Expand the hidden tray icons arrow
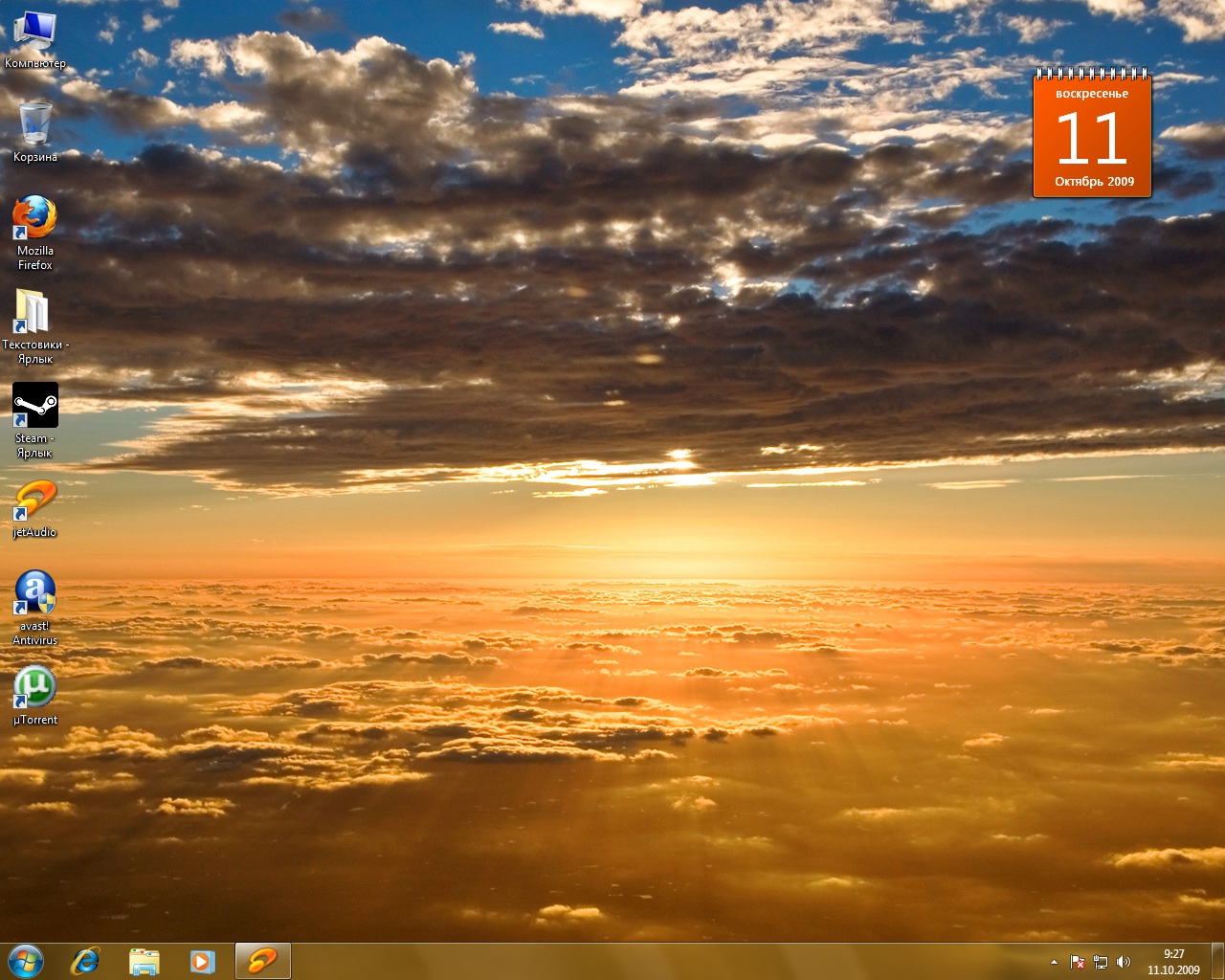The image size is (1225, 980). coord(1054,962)
